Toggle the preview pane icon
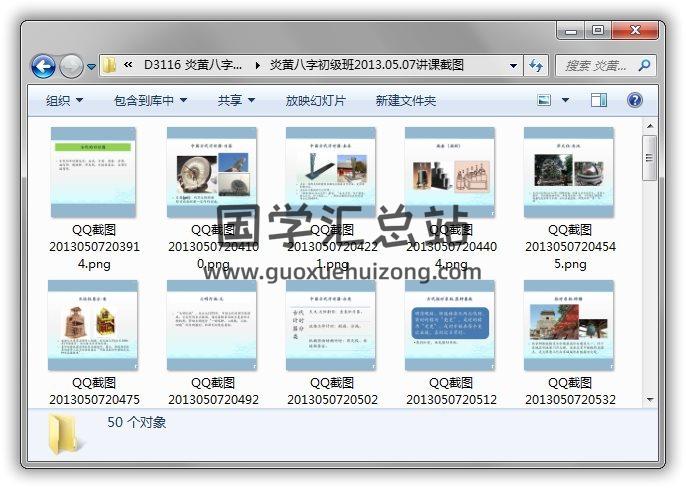686x489 pixels. 599,100
